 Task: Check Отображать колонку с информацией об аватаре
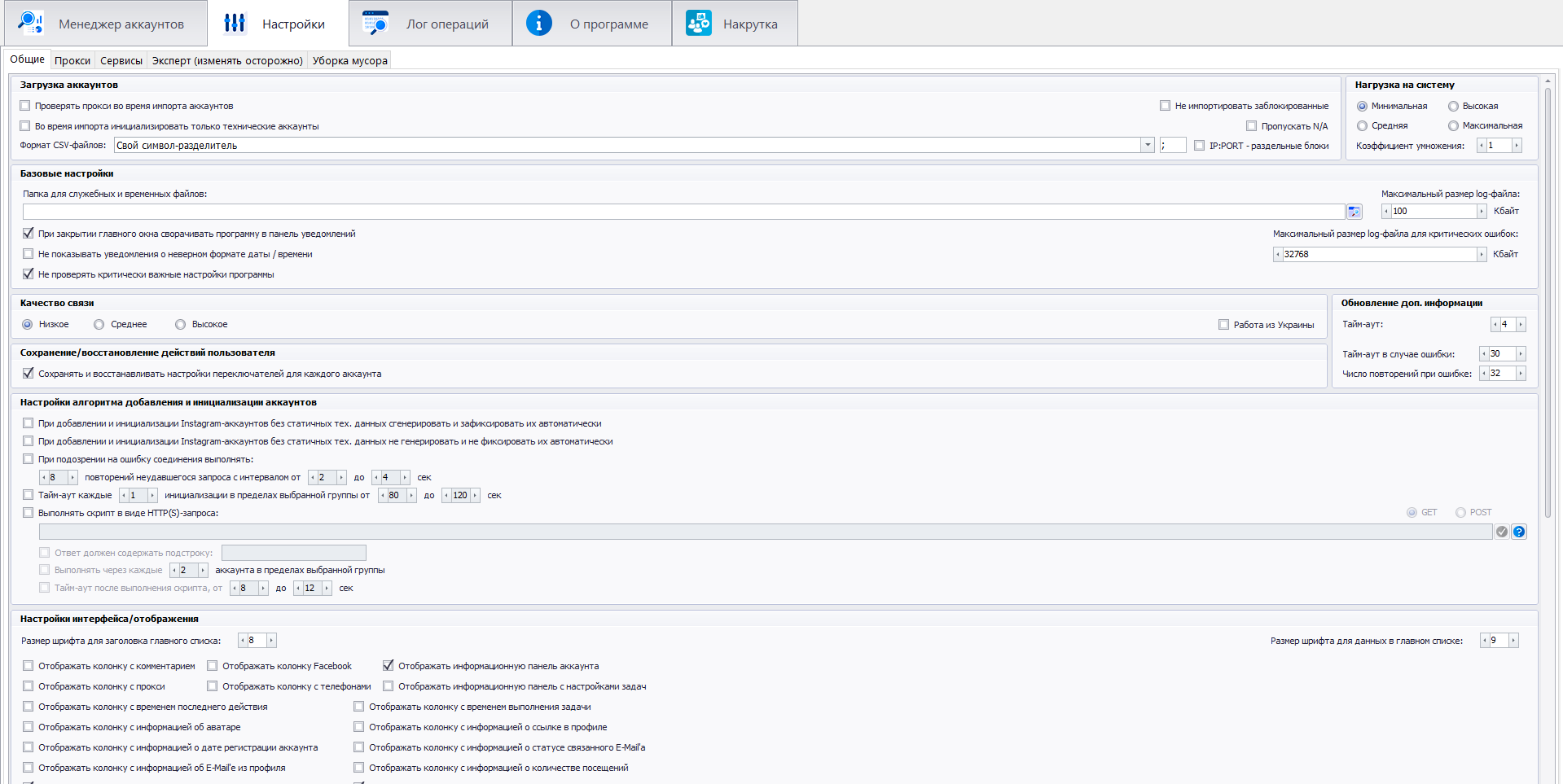pos(29,727)
